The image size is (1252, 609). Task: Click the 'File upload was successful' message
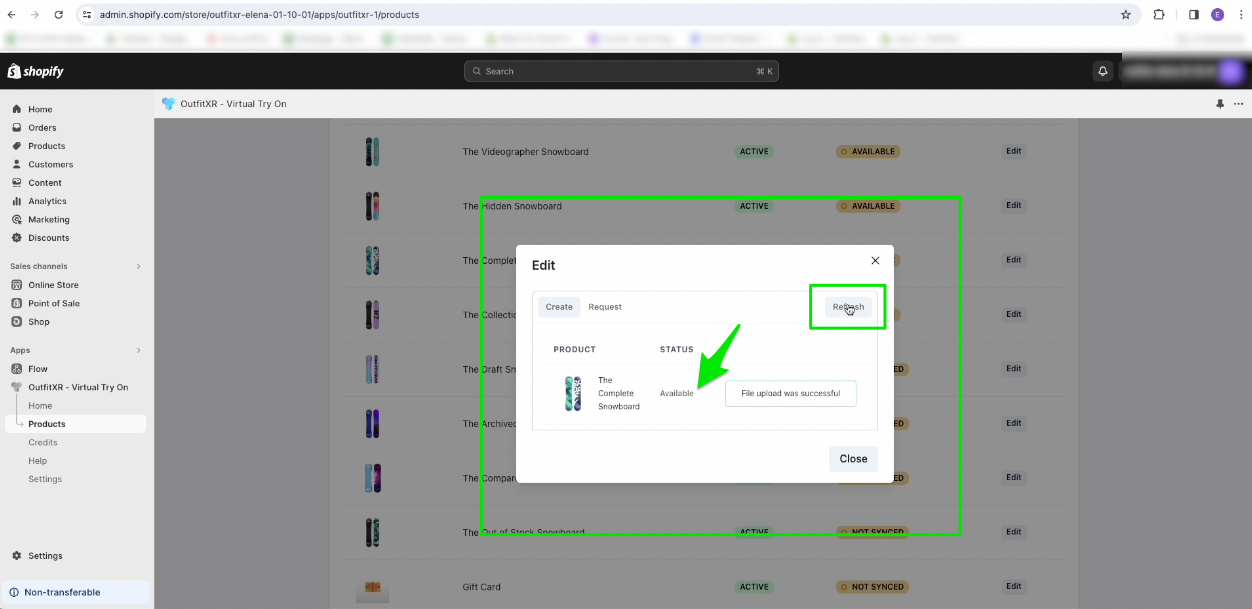(791, 393)
